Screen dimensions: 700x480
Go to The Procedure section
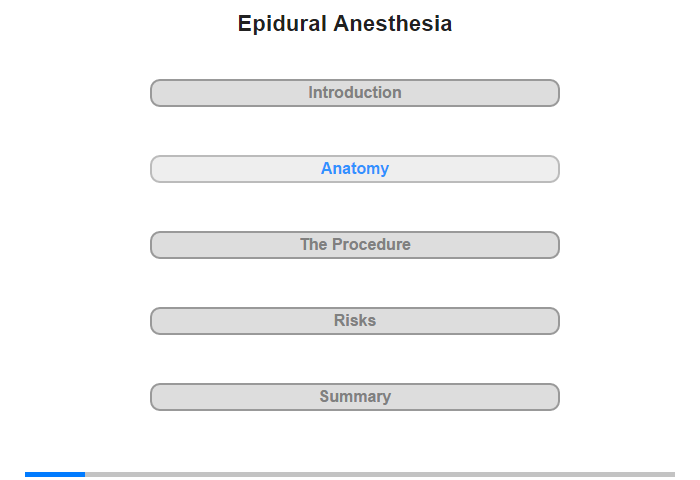tap(354, 245)
